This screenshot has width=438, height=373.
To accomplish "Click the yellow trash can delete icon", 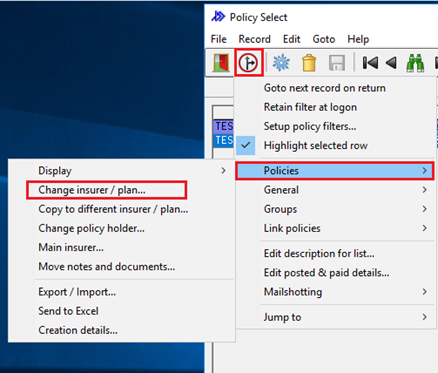I will [x=309, y=62].
